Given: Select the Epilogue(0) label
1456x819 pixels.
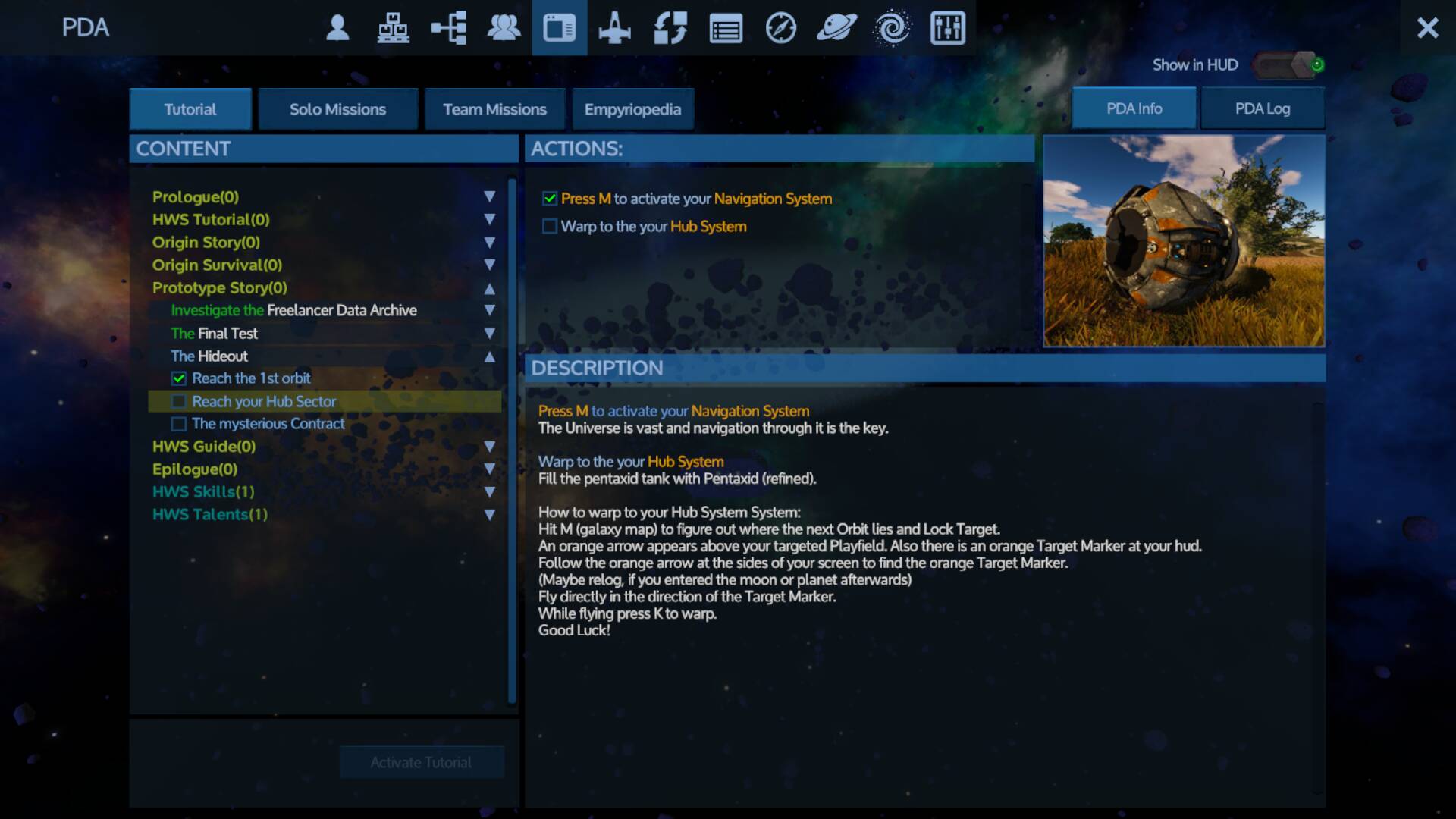Looking at the screenshot, I should pos(195,469).
